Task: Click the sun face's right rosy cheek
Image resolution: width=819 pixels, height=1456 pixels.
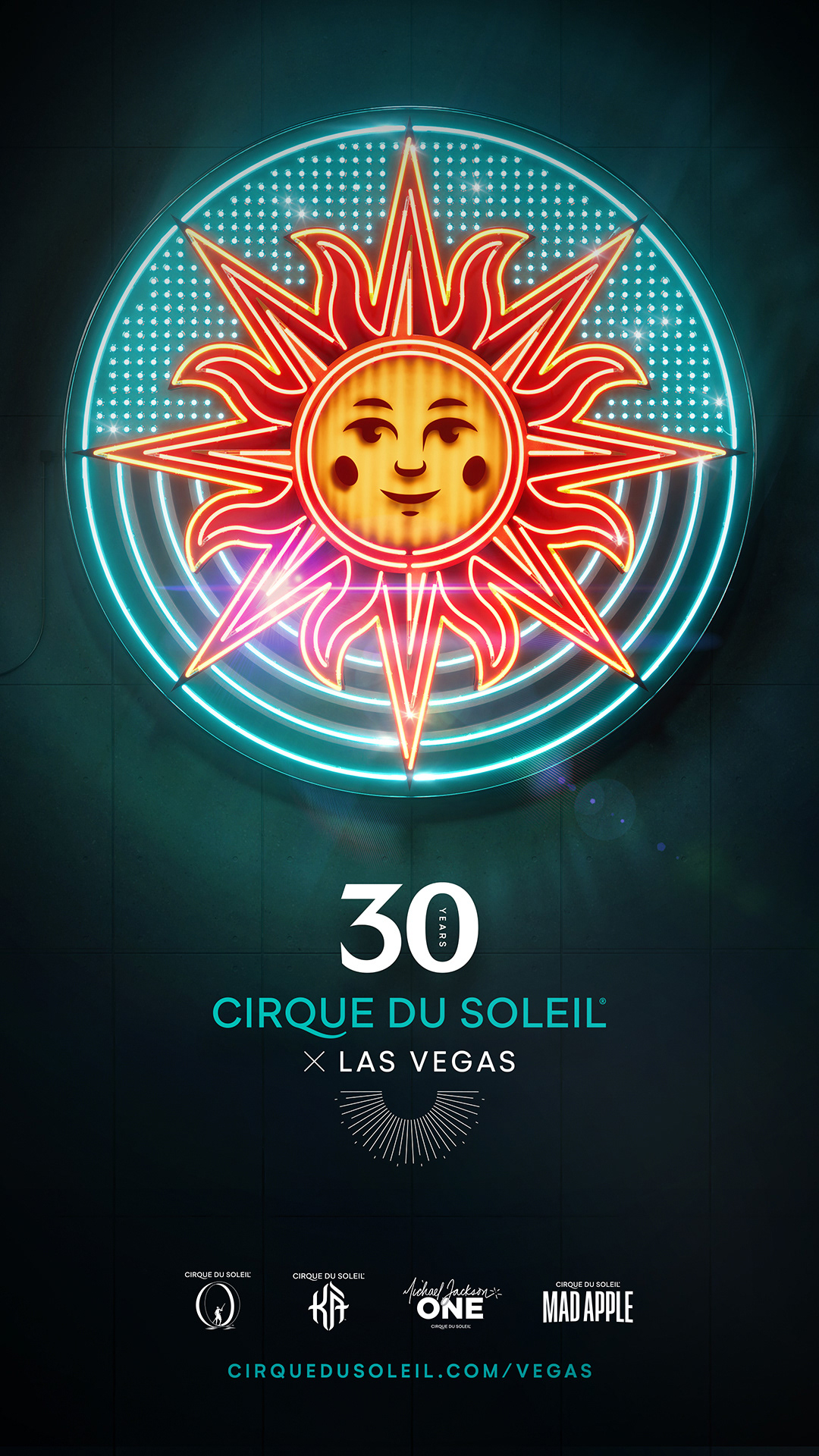Action: click(475, 470)
